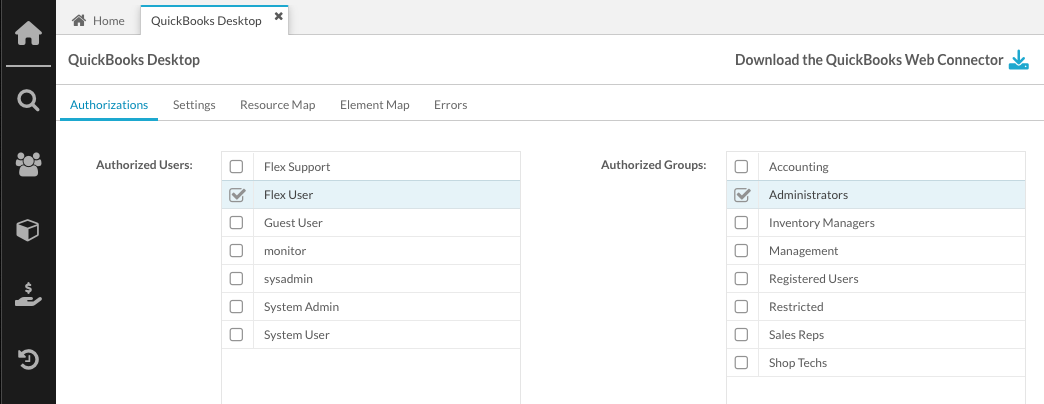Select the Flex User row text

pyautogui.click(x=288, y=195)
